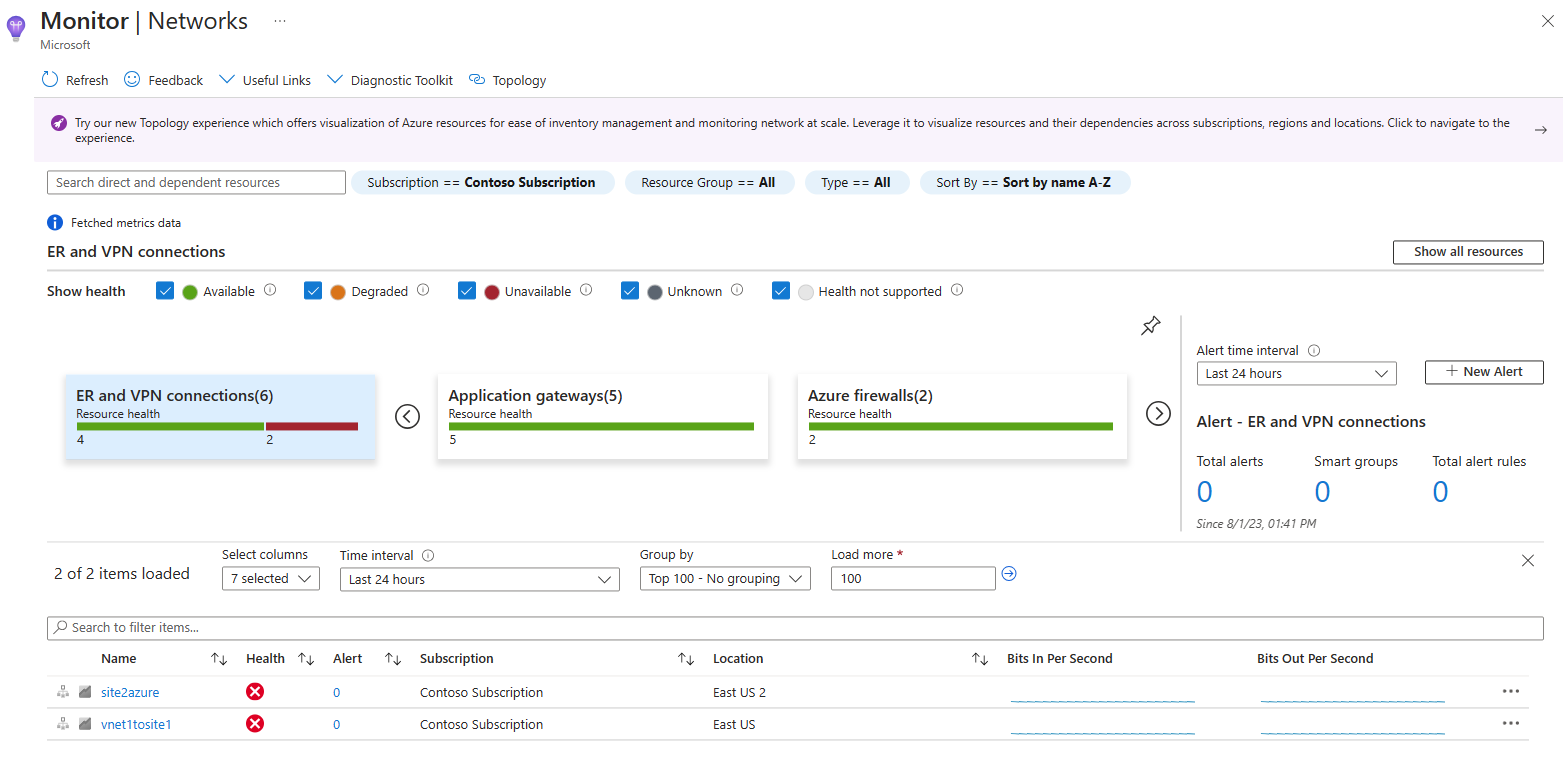Click the Refresh icon in the toolbar

point(49,80)
